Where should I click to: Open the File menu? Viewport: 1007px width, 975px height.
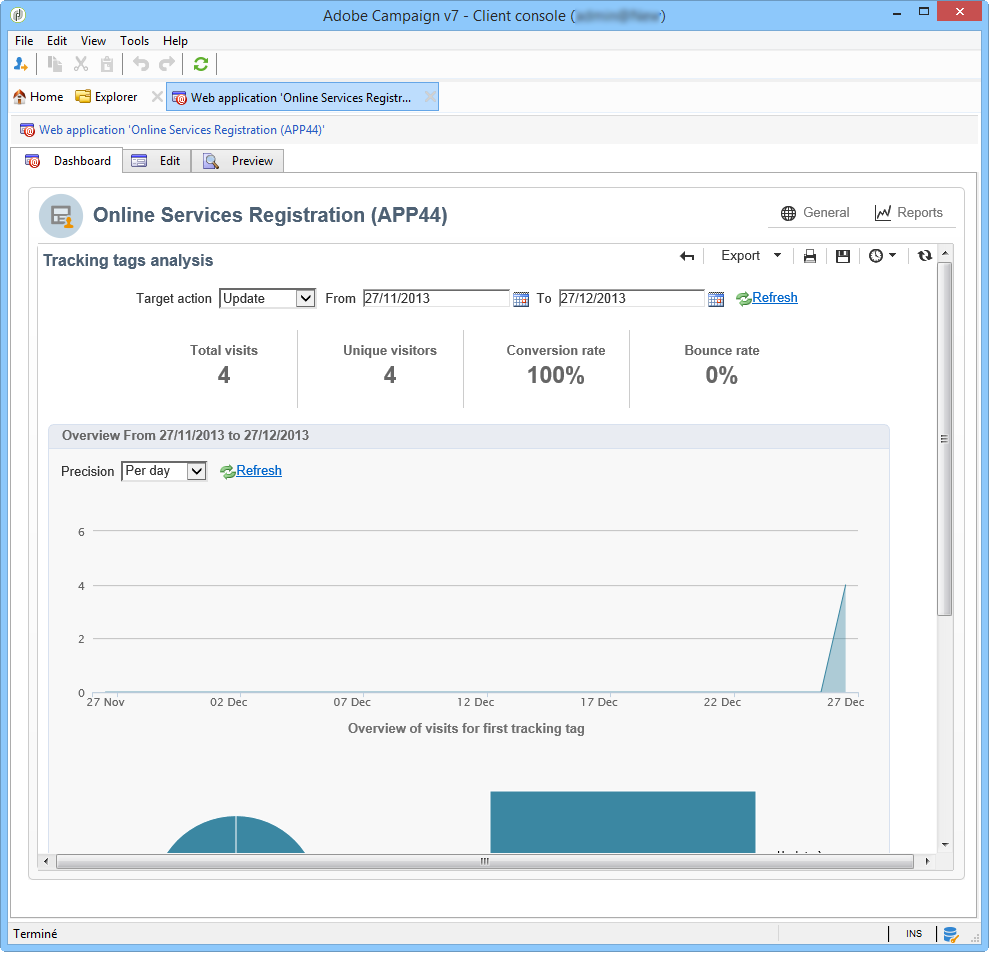24,40
